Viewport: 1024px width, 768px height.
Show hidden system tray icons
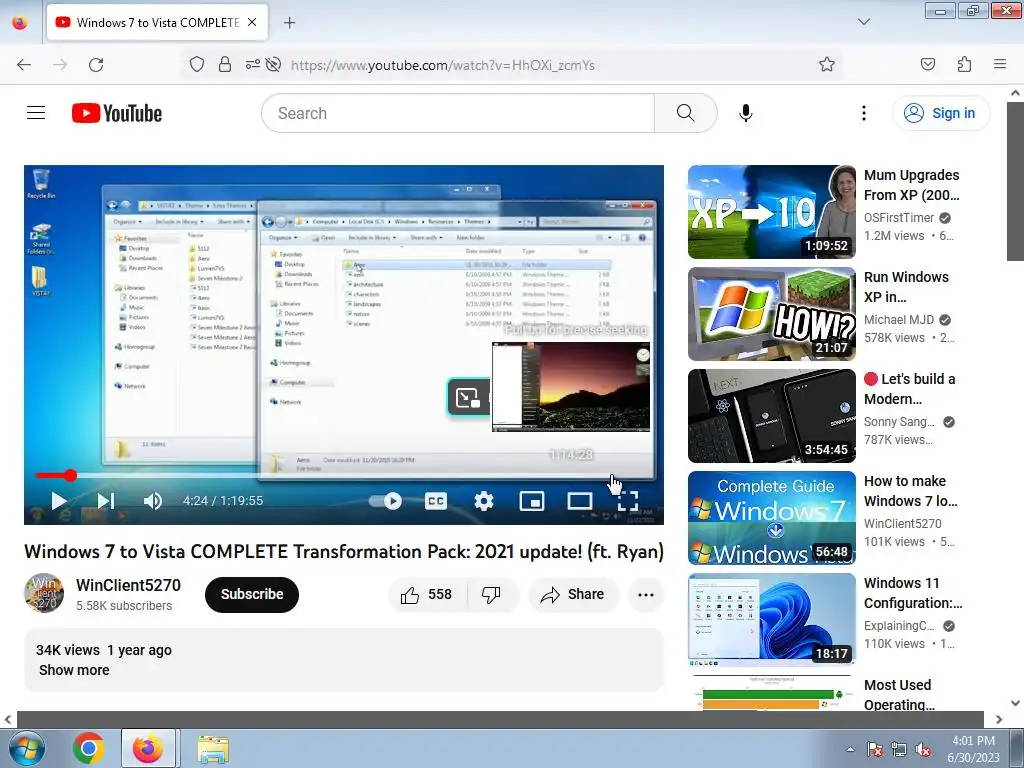(x=850, y=749)
